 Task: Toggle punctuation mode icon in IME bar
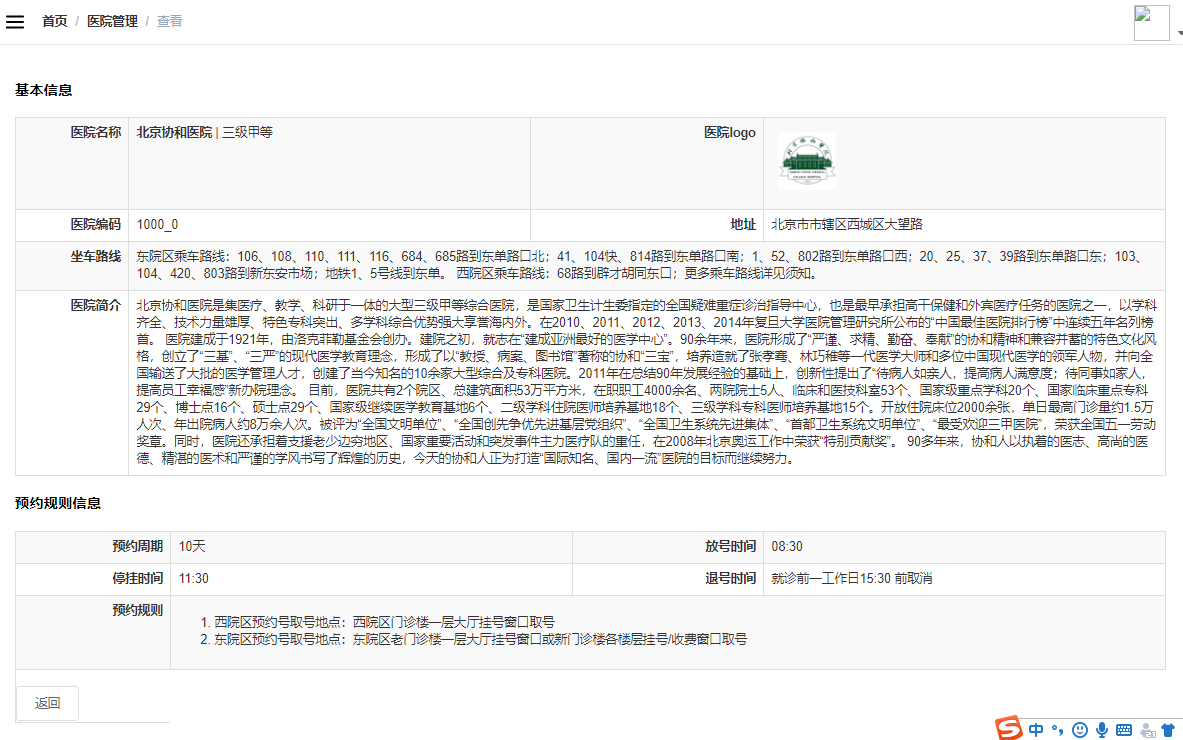coord(1058,729)
